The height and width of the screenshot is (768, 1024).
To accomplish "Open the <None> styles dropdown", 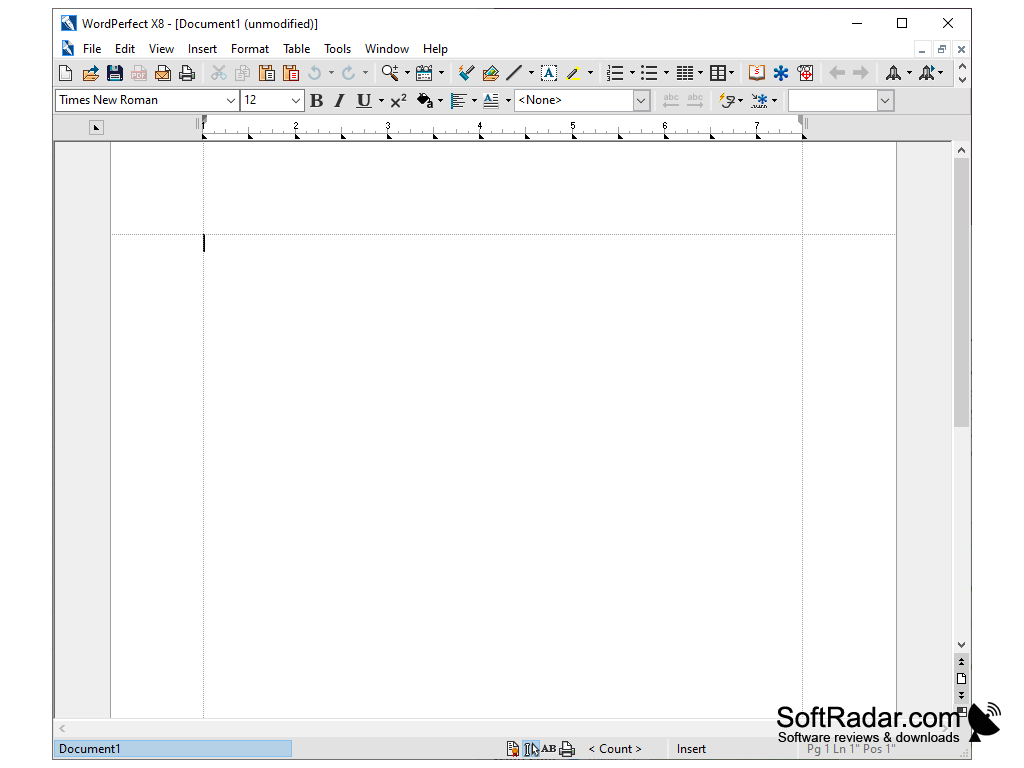I will pyautogui.click(x=640, y=100).
